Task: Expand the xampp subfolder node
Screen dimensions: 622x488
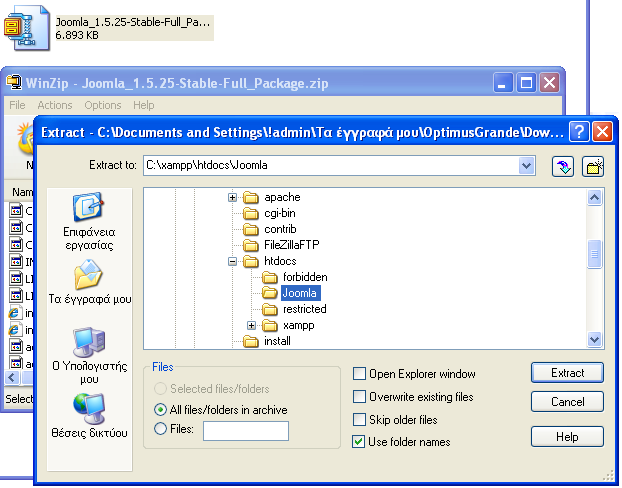Action: [251, 325]
